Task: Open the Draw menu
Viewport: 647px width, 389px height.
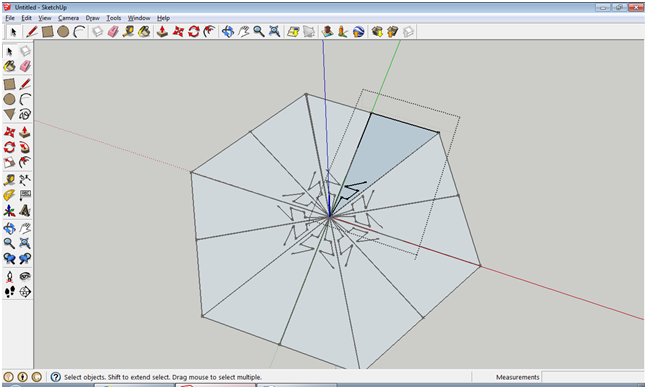Action: (92, 18)
